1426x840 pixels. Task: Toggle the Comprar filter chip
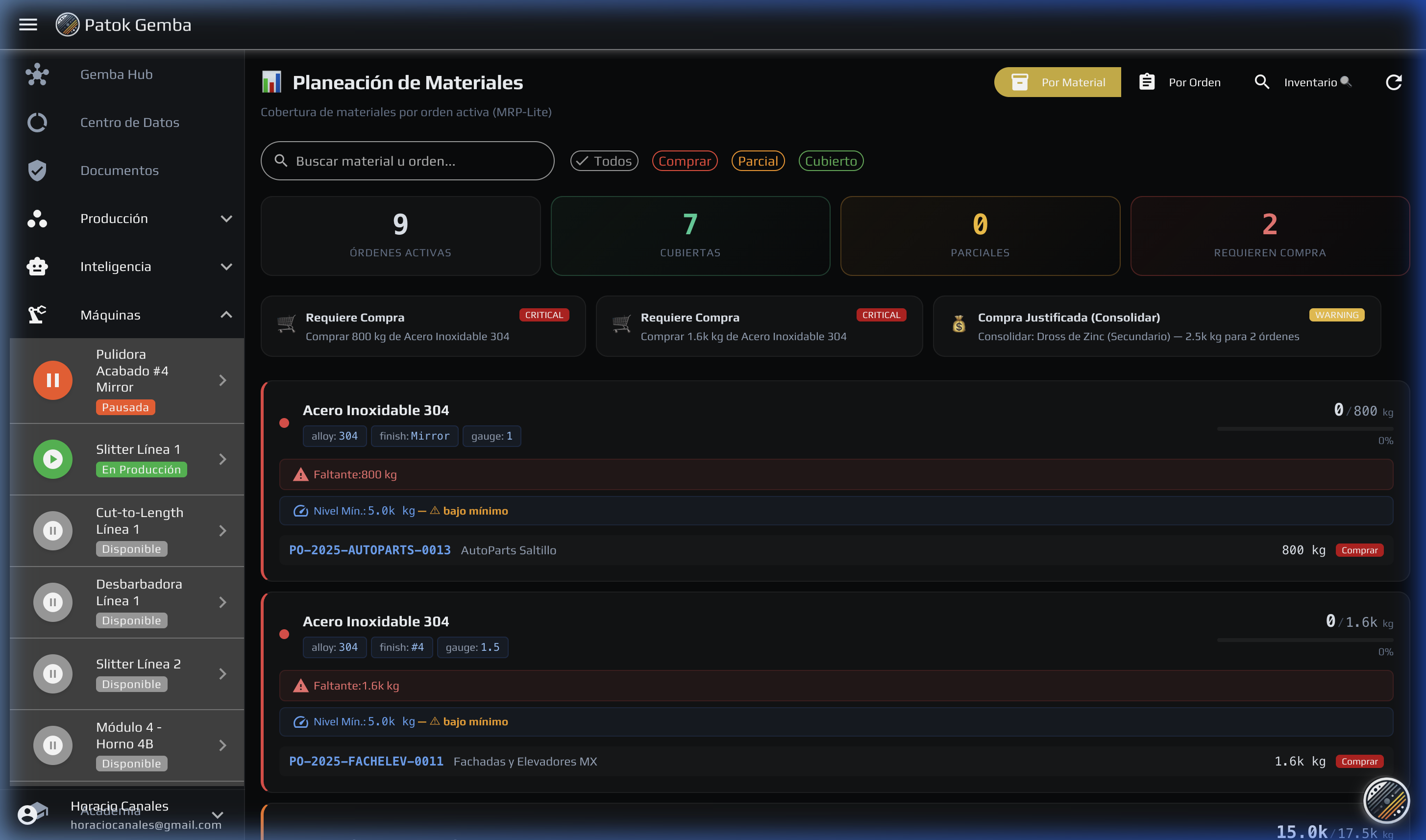(x=684, y=161)
